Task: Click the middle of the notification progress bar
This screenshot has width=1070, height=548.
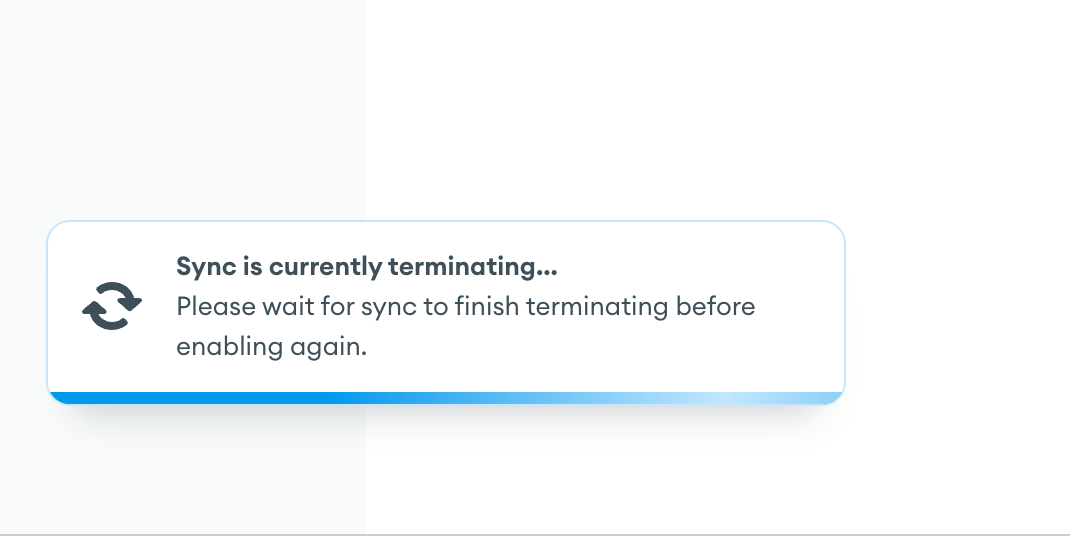Action: coord(446,398)
